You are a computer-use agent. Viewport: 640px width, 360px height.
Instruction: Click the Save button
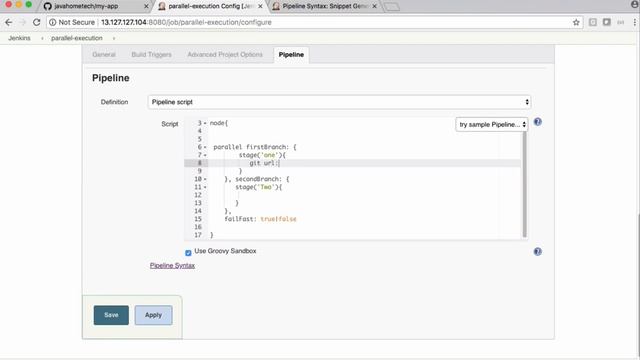tap(111, 315)
